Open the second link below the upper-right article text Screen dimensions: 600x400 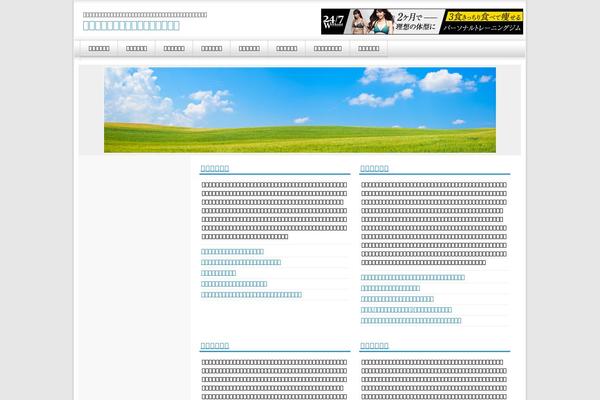pos(390,288)
